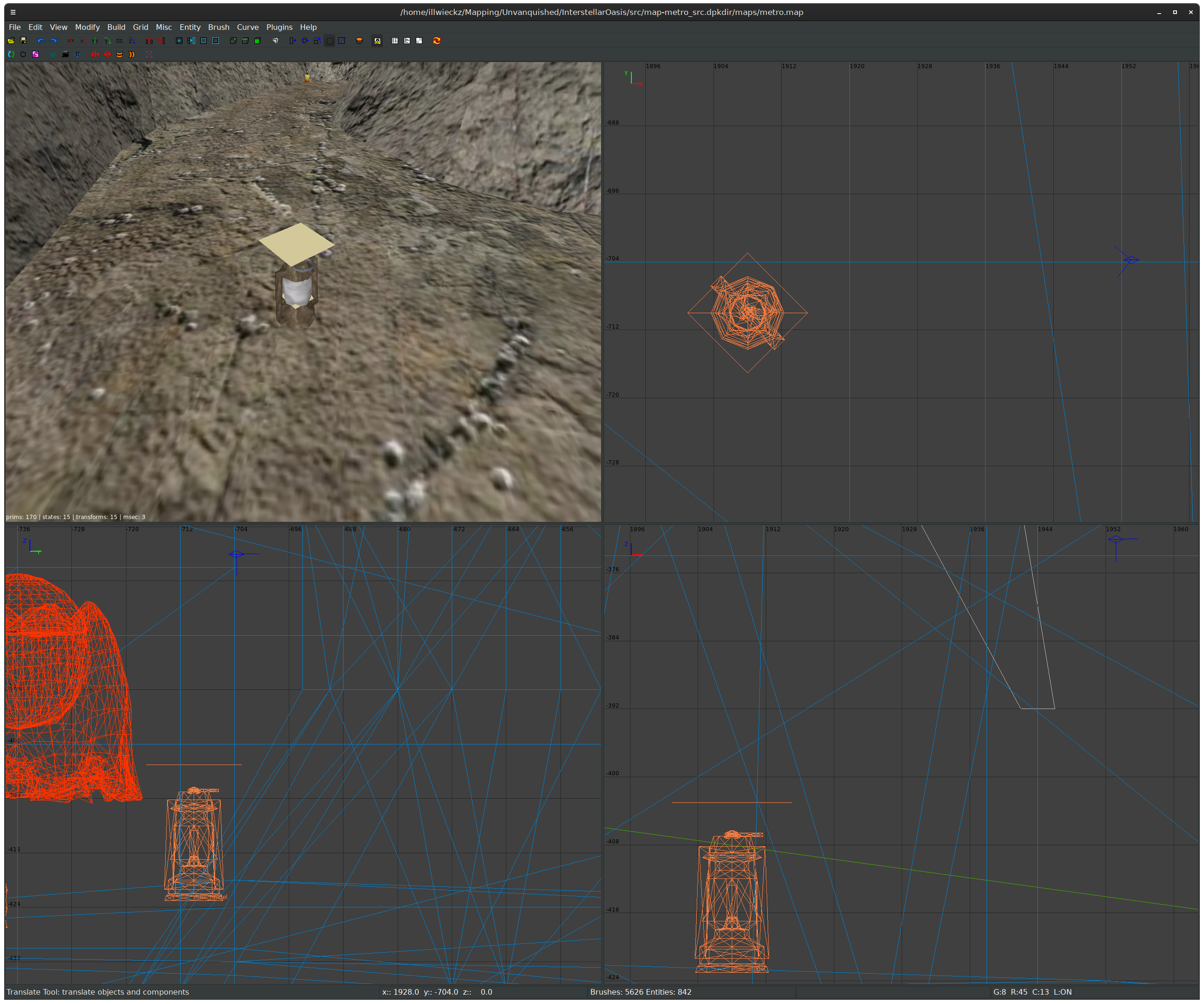The image size is (1204, 1004).
Task: Insert a patch cap with the orange cylinder icon
Action: 359,41
